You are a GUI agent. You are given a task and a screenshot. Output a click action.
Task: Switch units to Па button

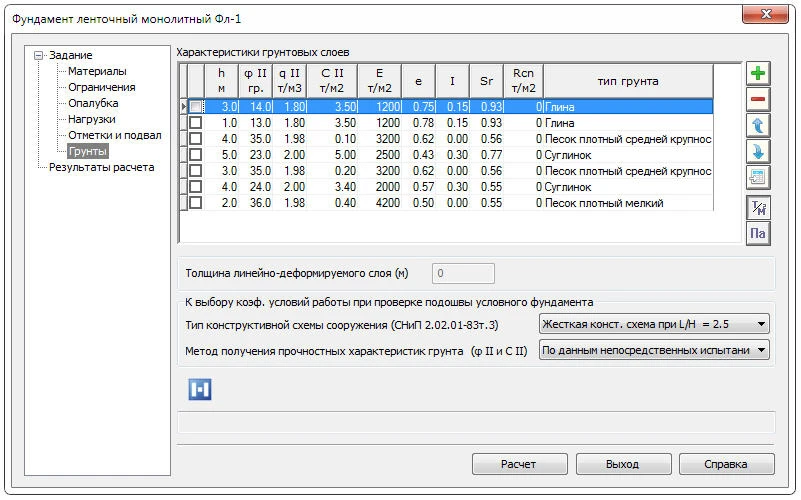(x=759, y=234)
